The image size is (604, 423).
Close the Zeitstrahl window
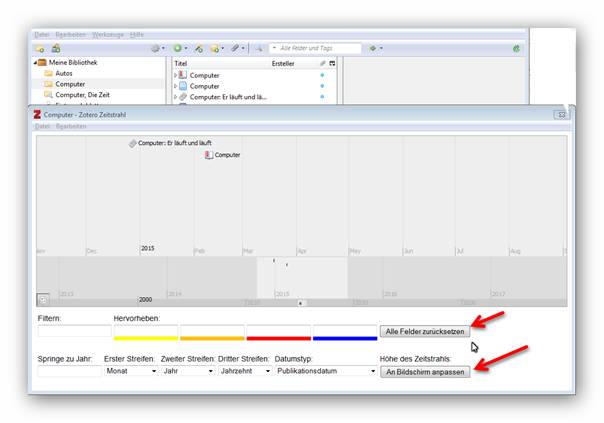(x=562, y=115)
